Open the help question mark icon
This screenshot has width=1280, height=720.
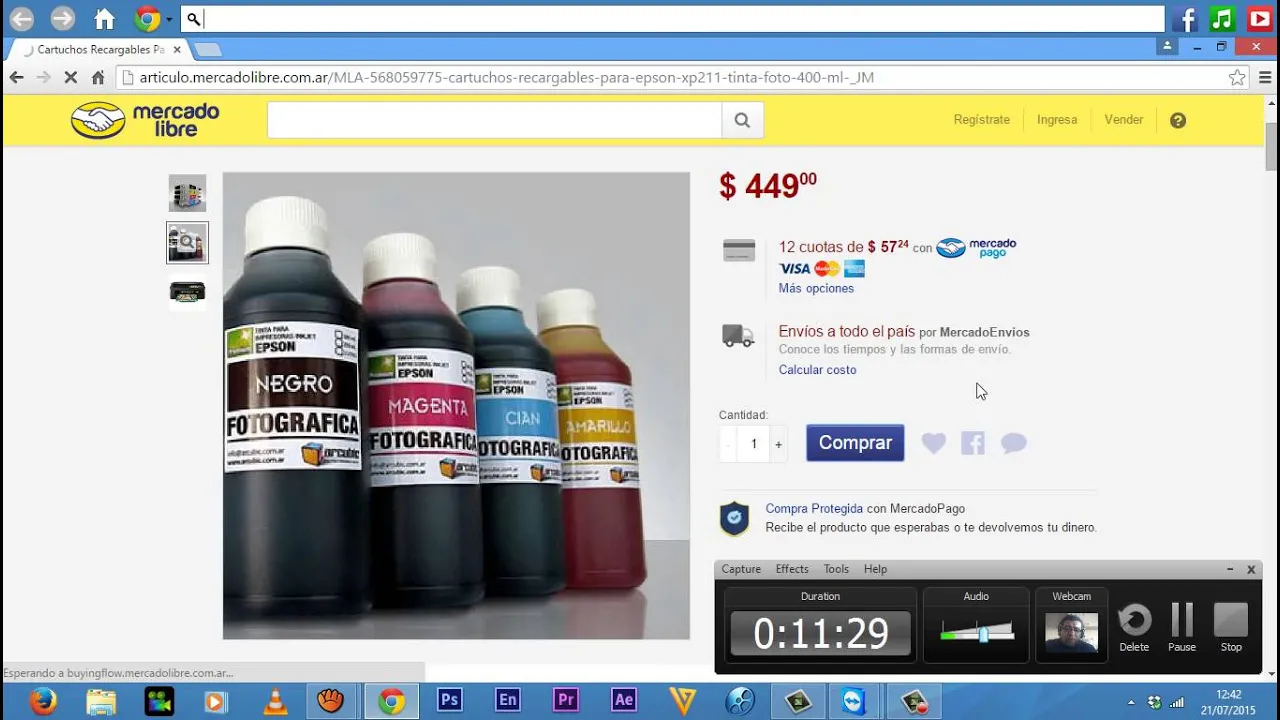coord(1178,120)
